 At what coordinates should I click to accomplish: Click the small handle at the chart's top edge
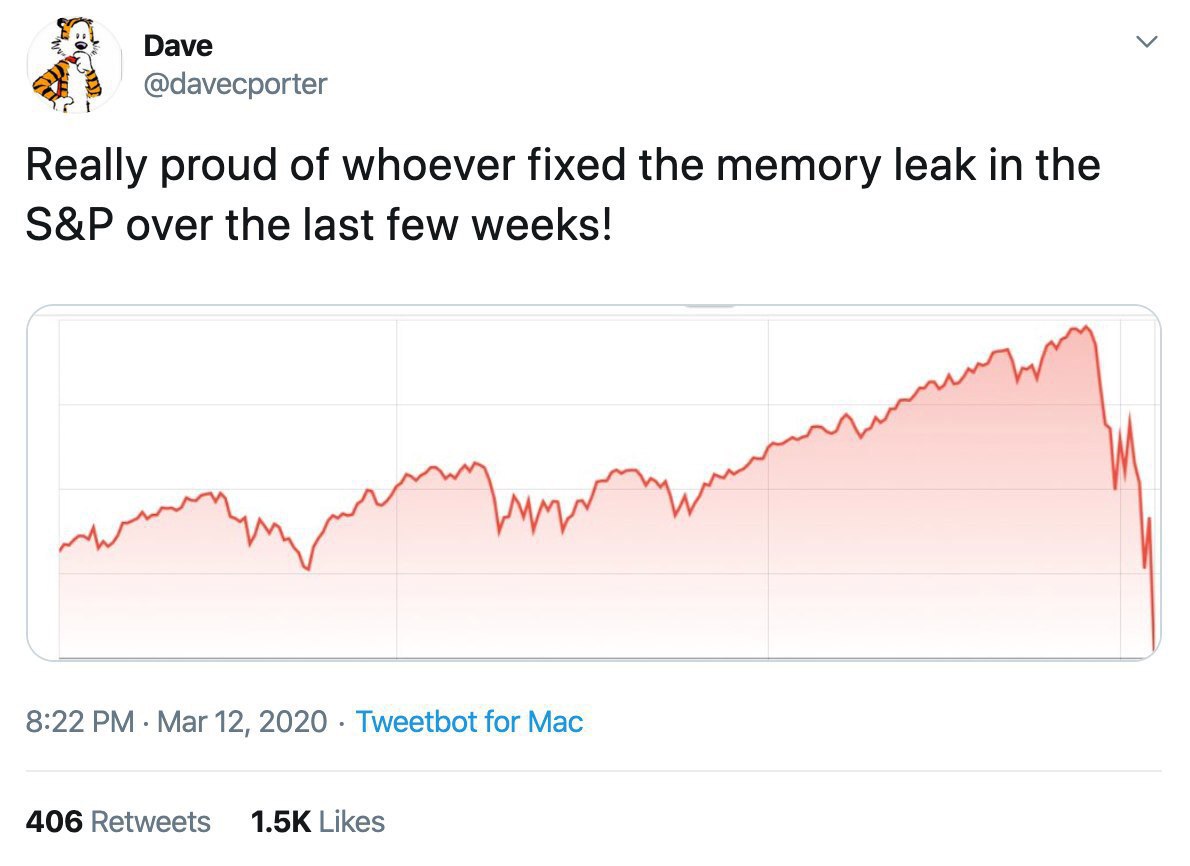(x=709, y=306)
